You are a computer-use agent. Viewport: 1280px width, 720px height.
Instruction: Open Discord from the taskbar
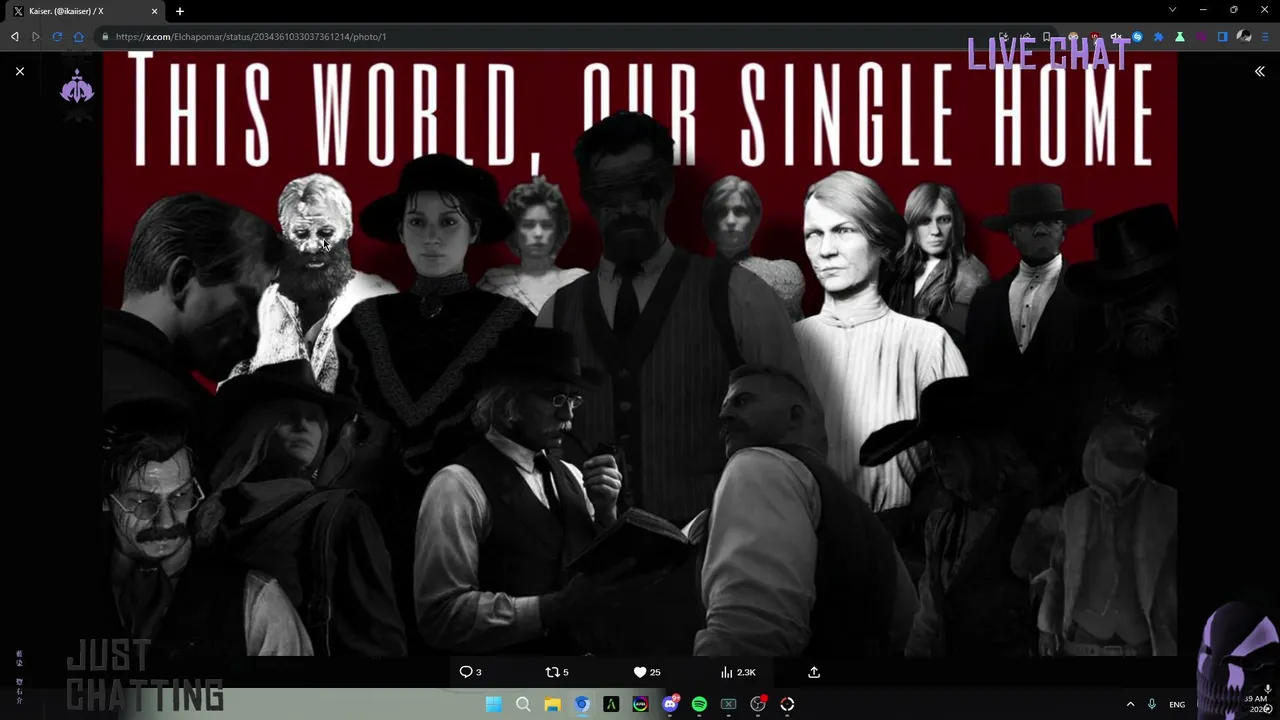tap(670, 704)
